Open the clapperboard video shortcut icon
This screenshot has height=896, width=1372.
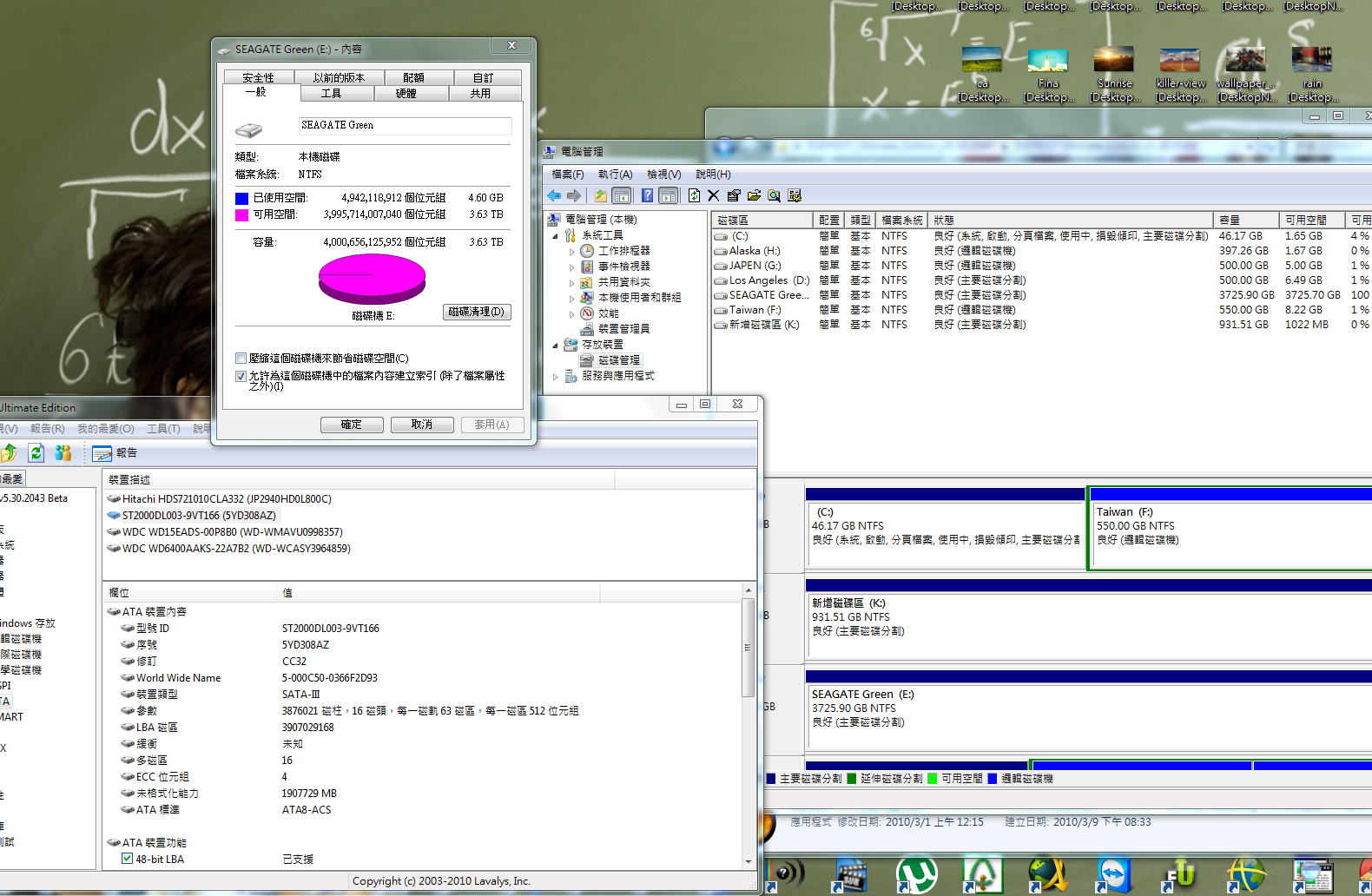click(x=851, y=874)
